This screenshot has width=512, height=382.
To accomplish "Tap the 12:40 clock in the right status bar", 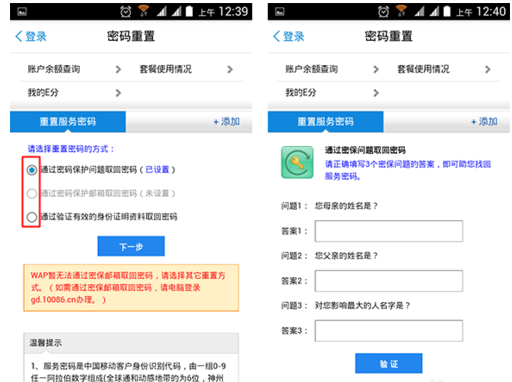I will pos(491,12).
